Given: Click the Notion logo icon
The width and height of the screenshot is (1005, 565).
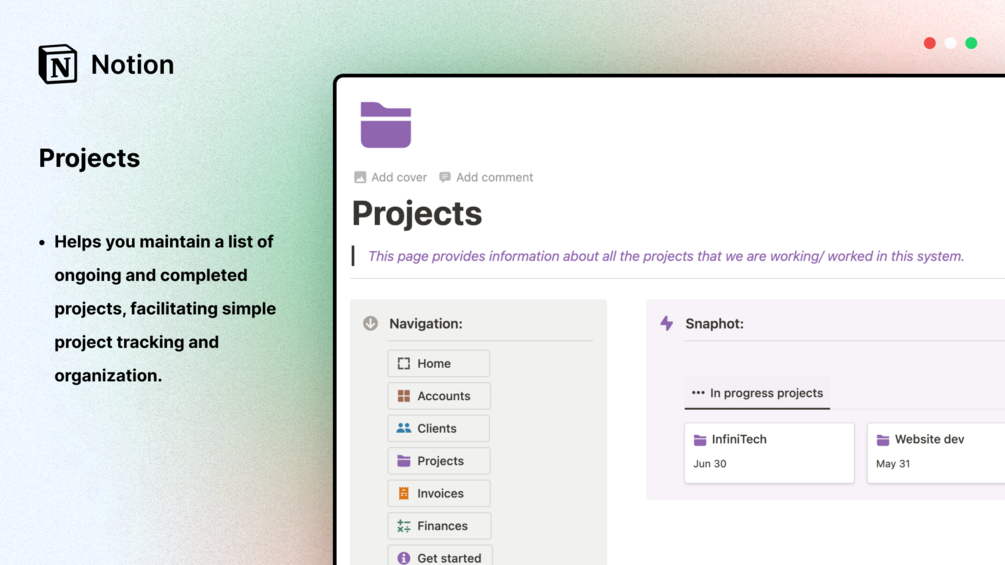Looking at the screenshot, I should tap(58, 64).
